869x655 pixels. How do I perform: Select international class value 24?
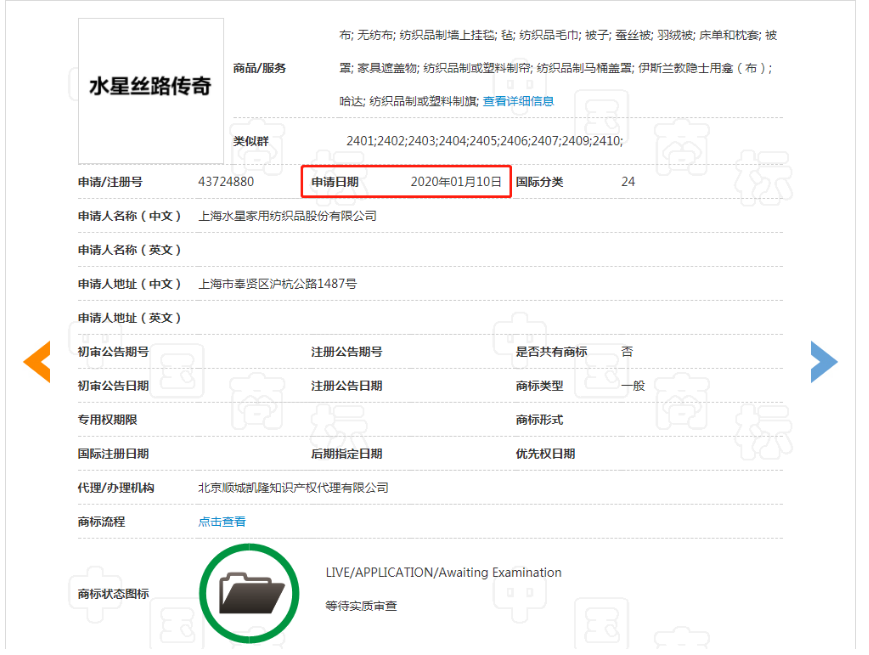[x=628, y=182]
